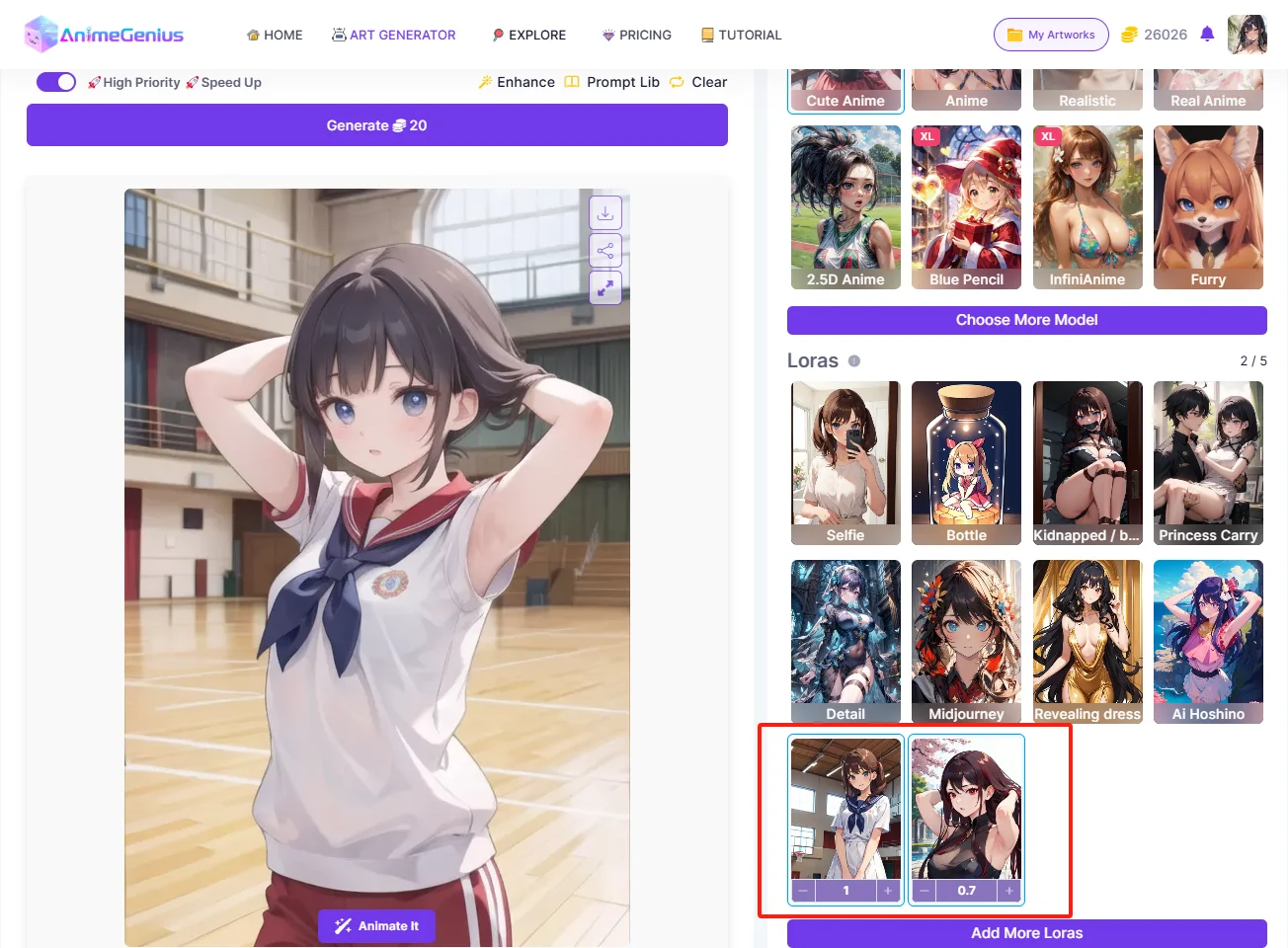
Task: Click the Animate It button
Action: pyautogui.click(x=376, y=926)
